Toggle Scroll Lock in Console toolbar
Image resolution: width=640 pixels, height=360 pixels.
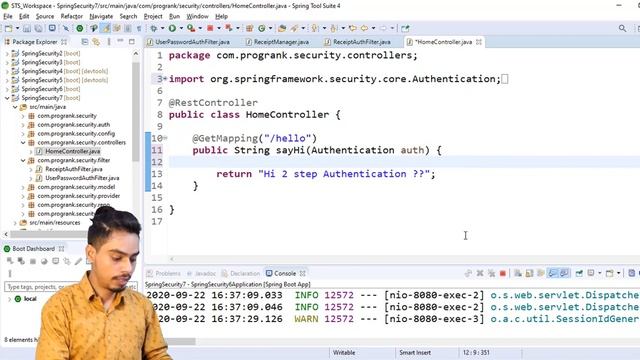coord(529,273)
